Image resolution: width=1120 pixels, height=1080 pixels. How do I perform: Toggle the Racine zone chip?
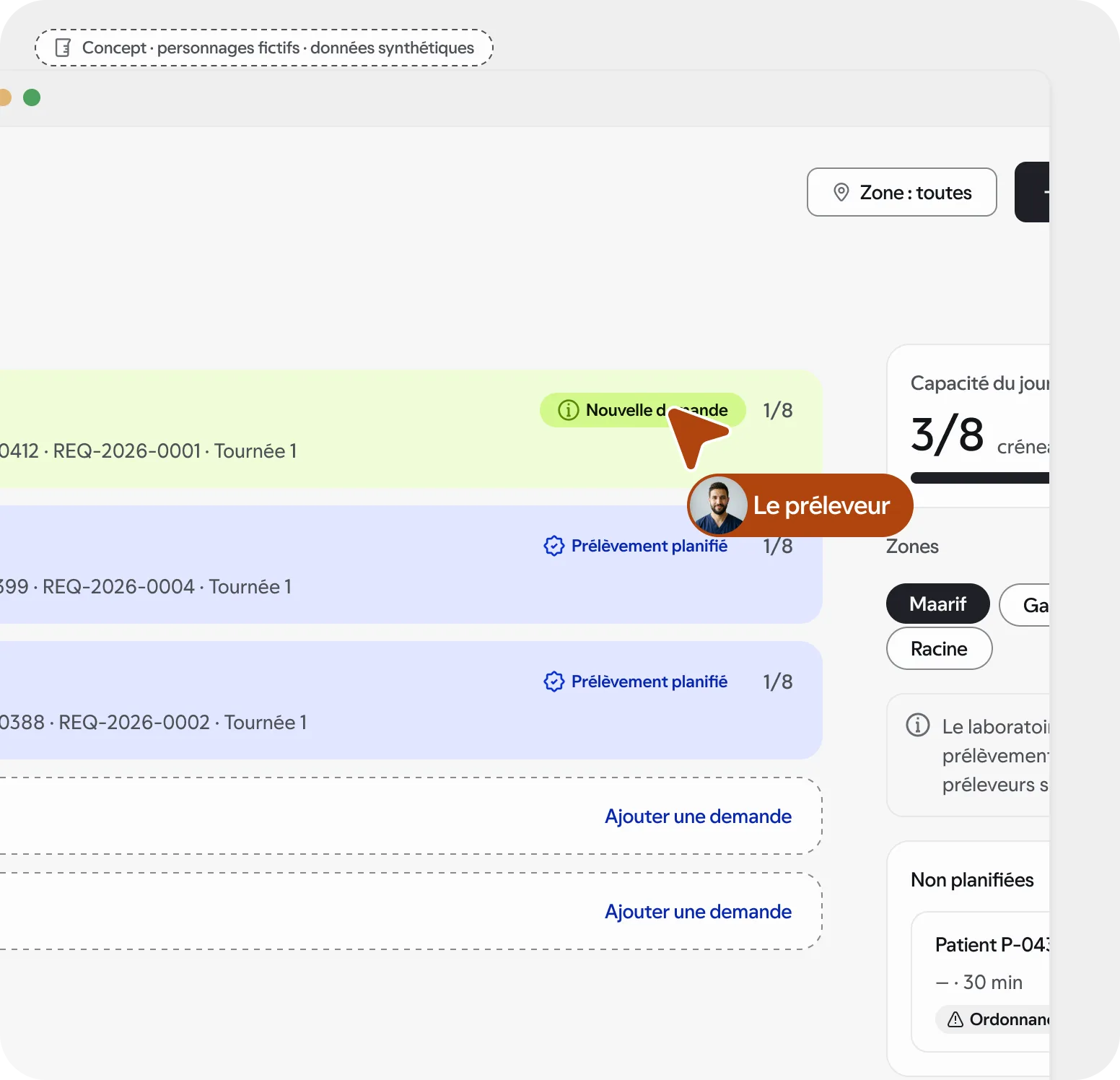939,648
